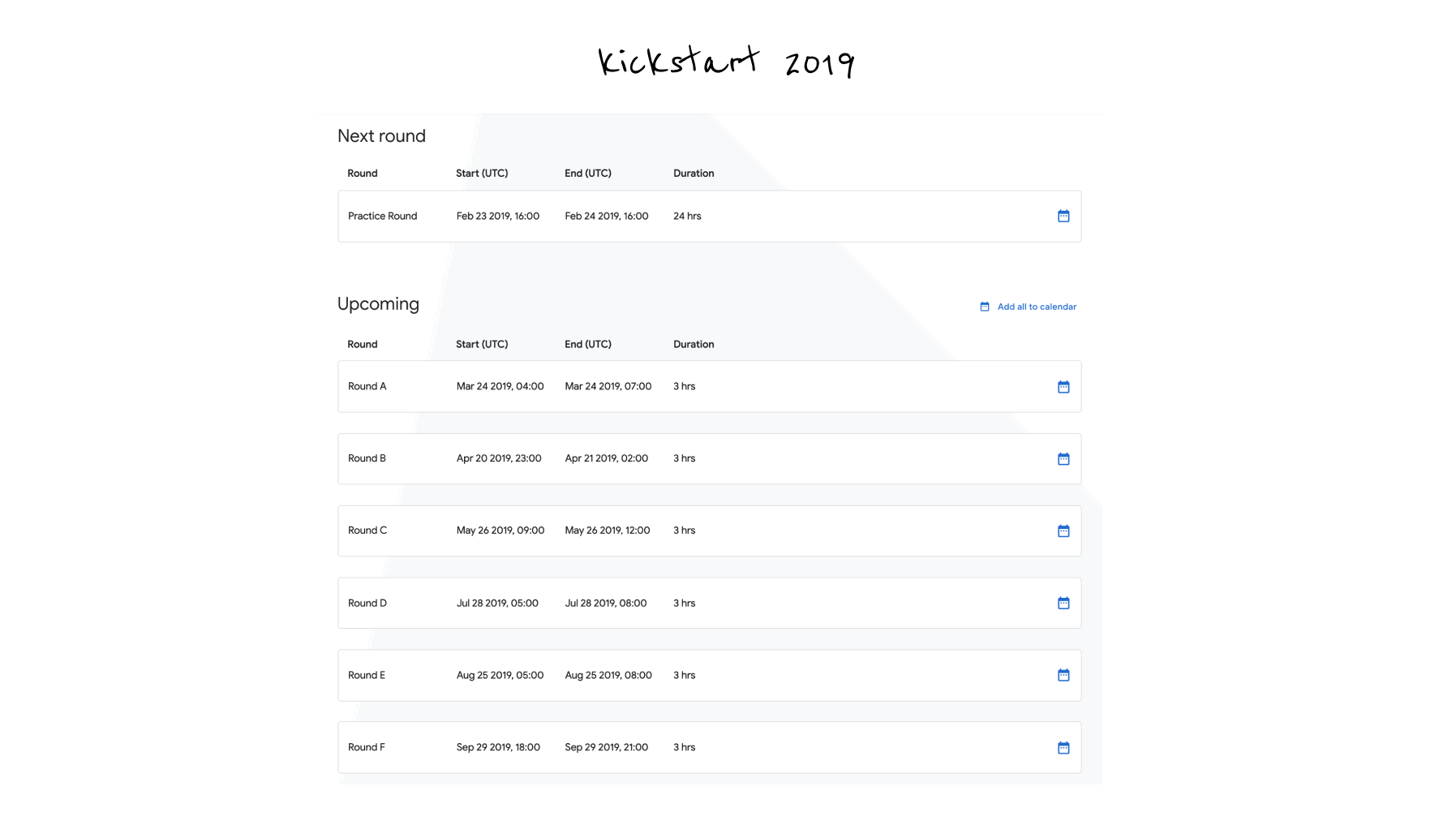Click start time 'Sep 29 2019, 18:00'
Viewport: 1456px width, 825px height.
pos(498,747)
